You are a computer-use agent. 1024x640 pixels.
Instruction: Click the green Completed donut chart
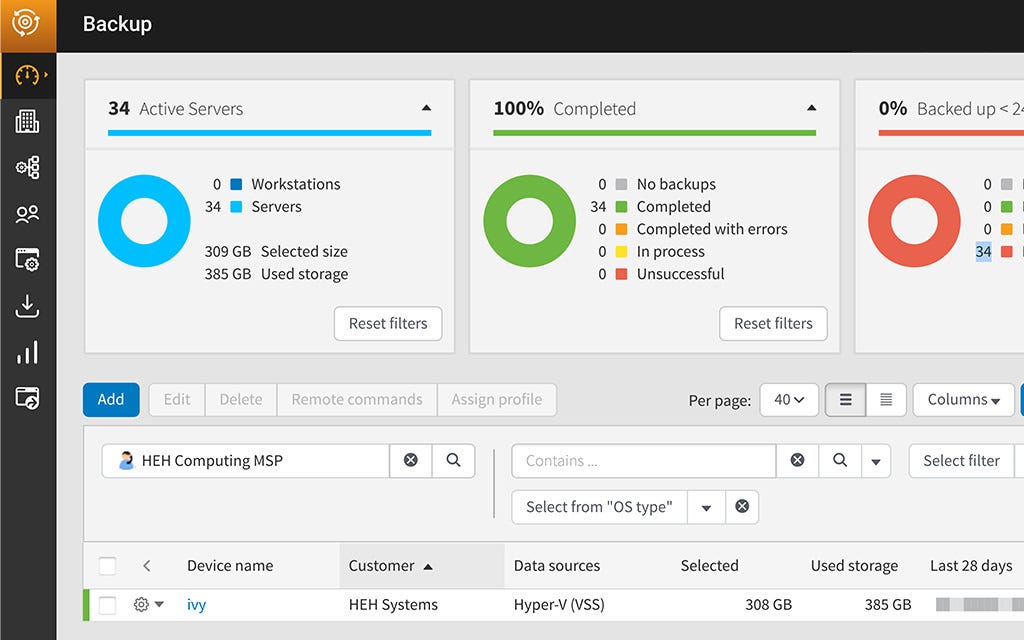click(x=530, y=221)
